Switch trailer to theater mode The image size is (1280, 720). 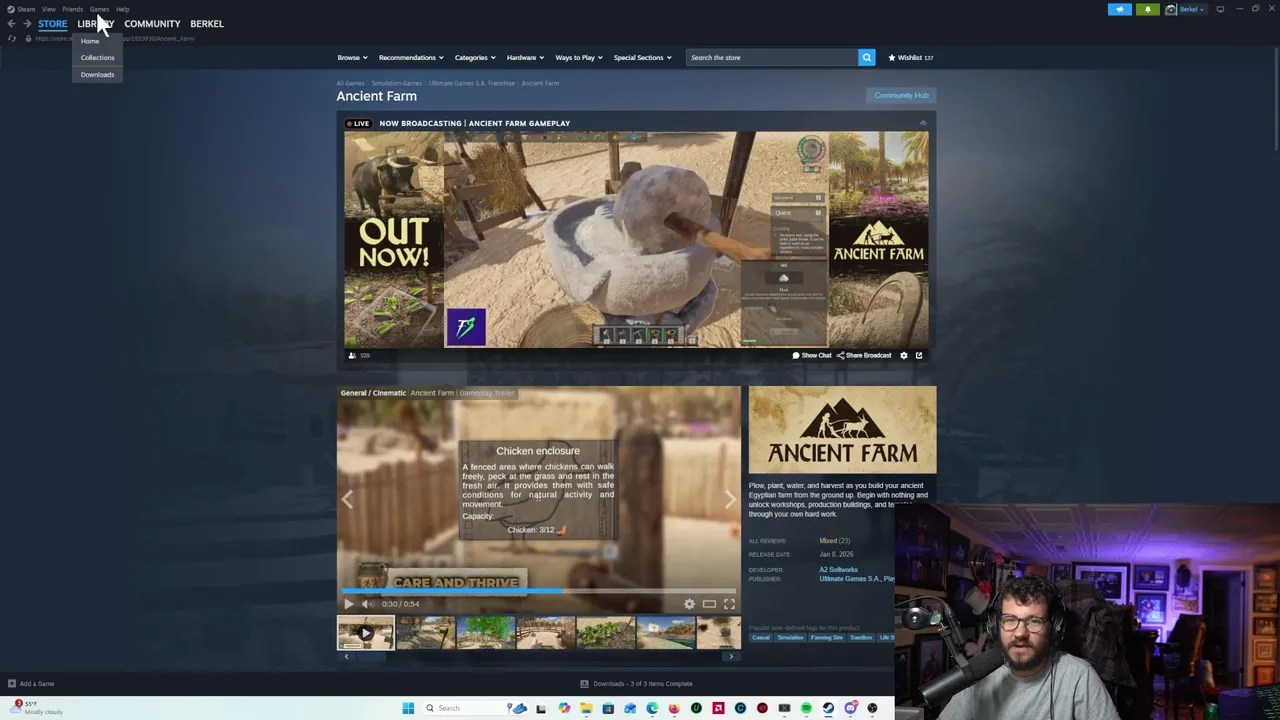(x=709, y=603)
